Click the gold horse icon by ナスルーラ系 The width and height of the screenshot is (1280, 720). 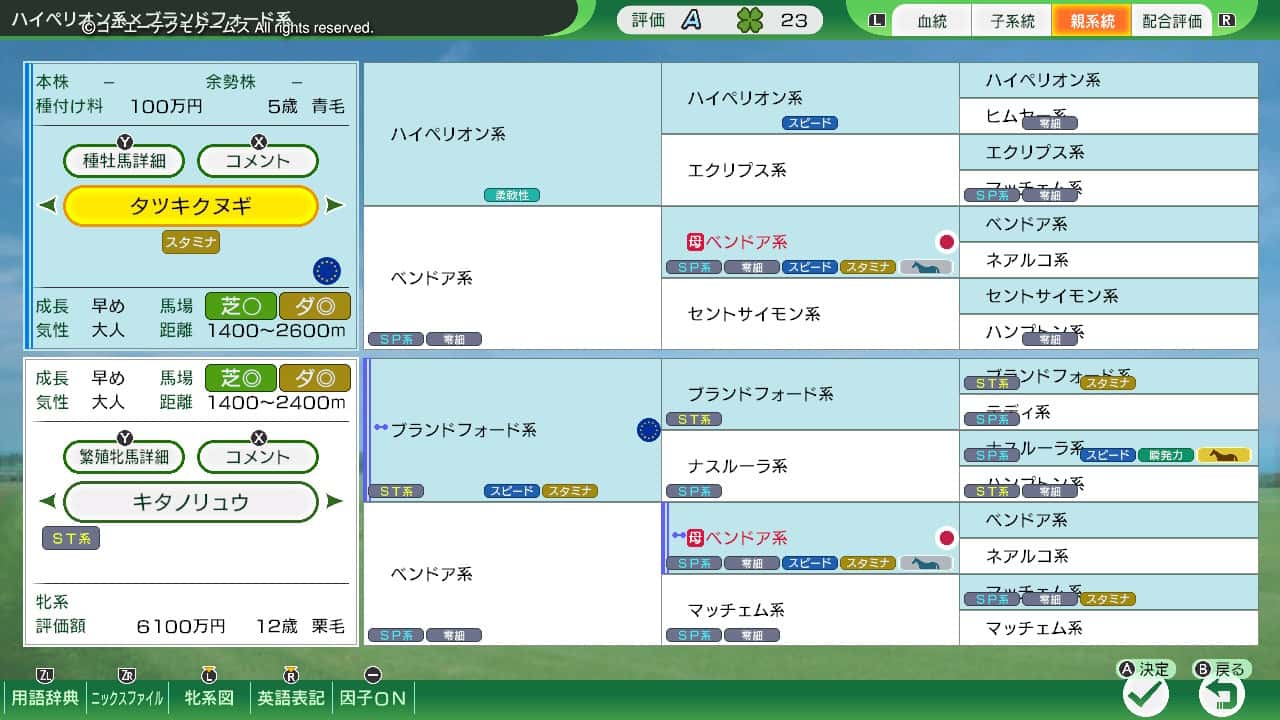1224,455
